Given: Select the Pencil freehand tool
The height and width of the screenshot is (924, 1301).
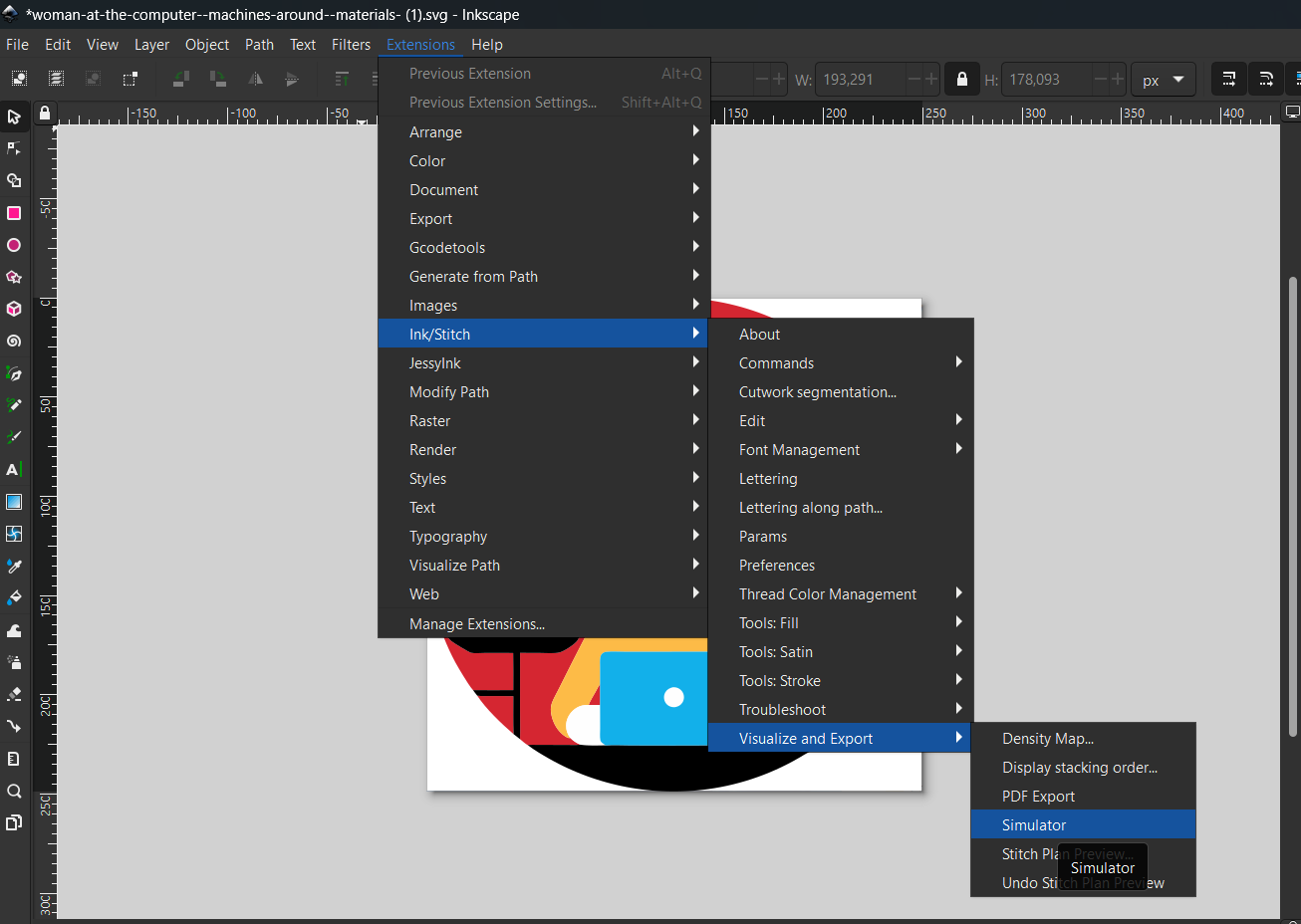Looking at the screenshot, I should pyautogui.click(x=14, y=405).
